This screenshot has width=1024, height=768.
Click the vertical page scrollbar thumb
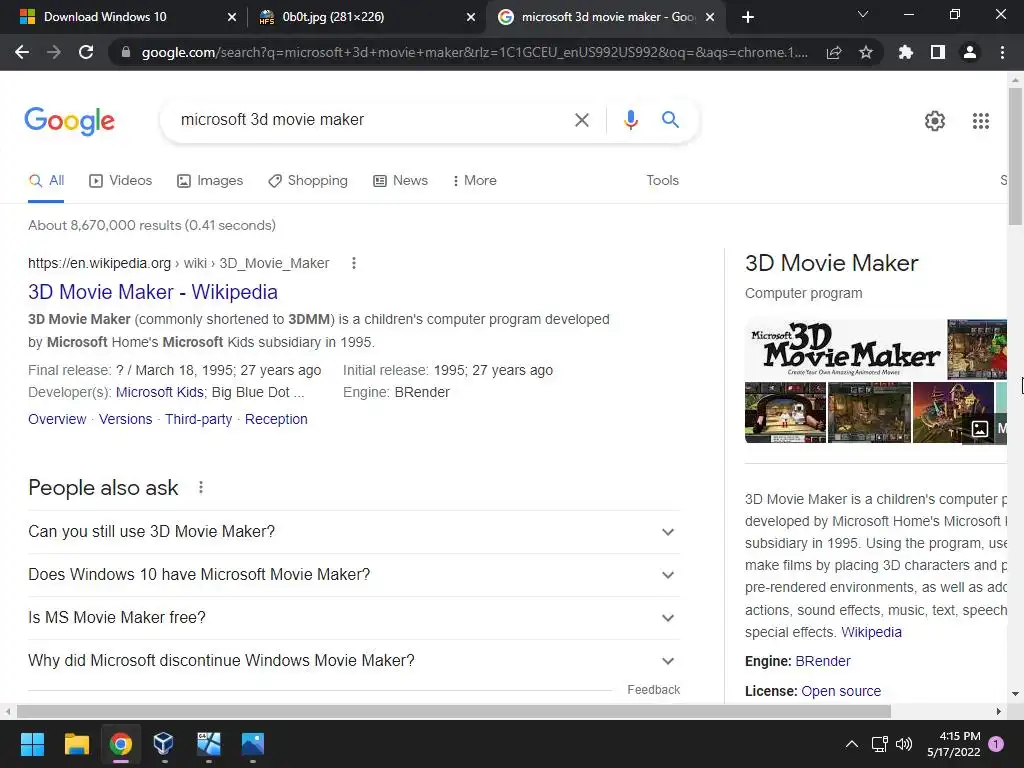pyautogui.click(x=1015, y=157)
